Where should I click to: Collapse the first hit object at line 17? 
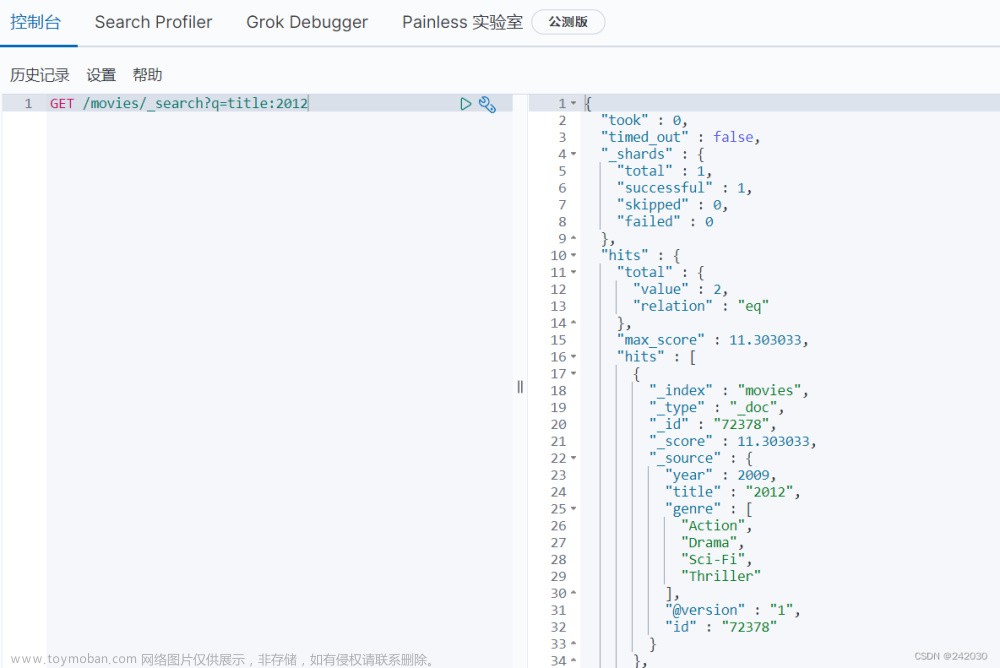573,374
